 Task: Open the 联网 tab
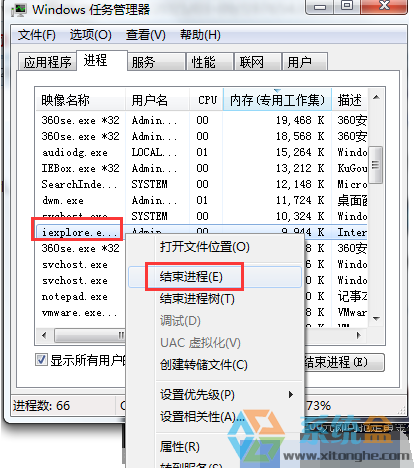coord(258,62)
